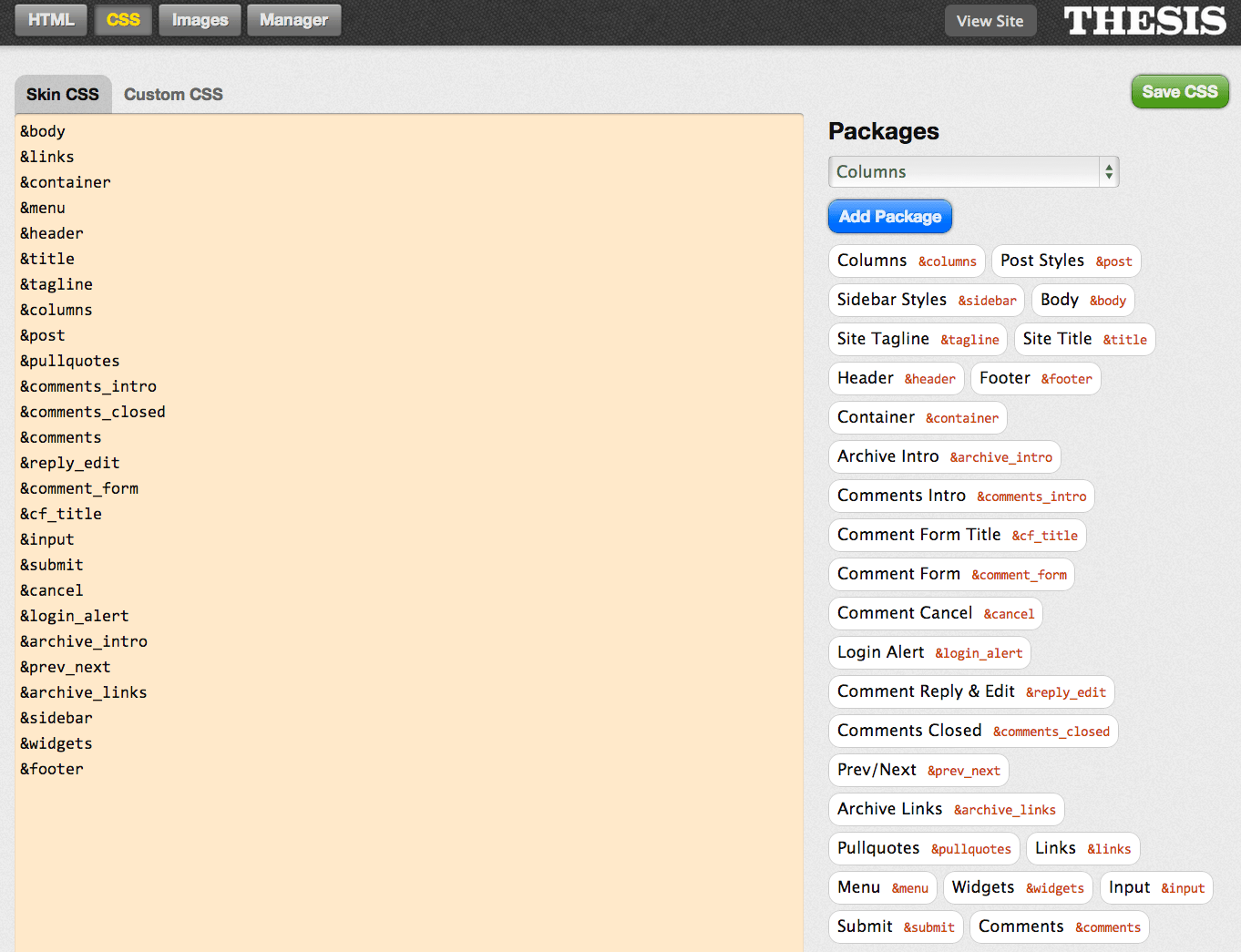The image size is (1241, 952).
Task: Open the Packages dropdown showing Columns
Action: 972,172
